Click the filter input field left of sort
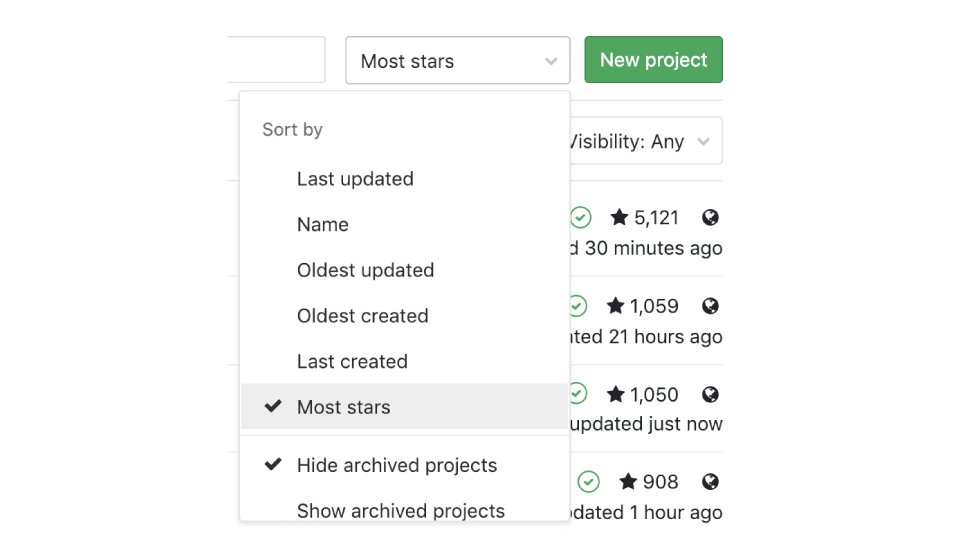The image size is (960, 560). pyautogui.click(x=276, y=59)
